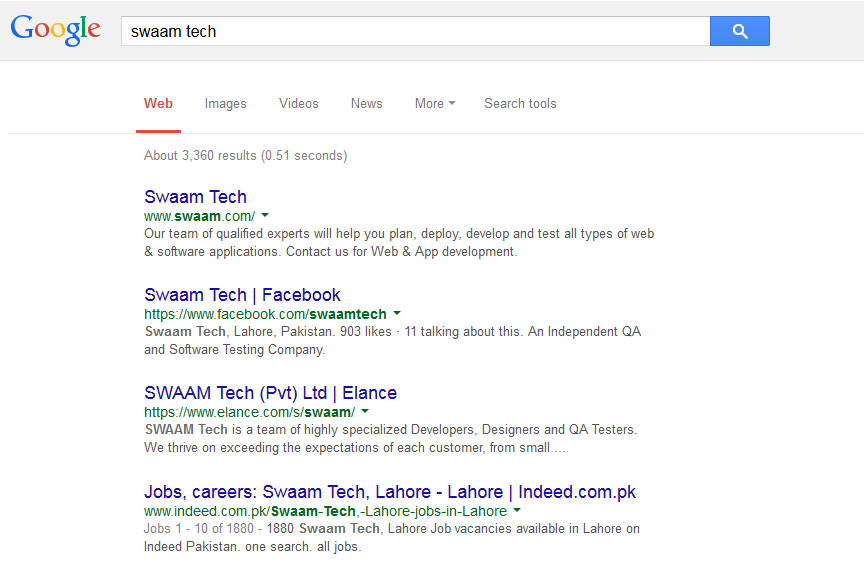Switch to the Images tab
This screenshot has width=864, height=566.
tap(225, 104)
